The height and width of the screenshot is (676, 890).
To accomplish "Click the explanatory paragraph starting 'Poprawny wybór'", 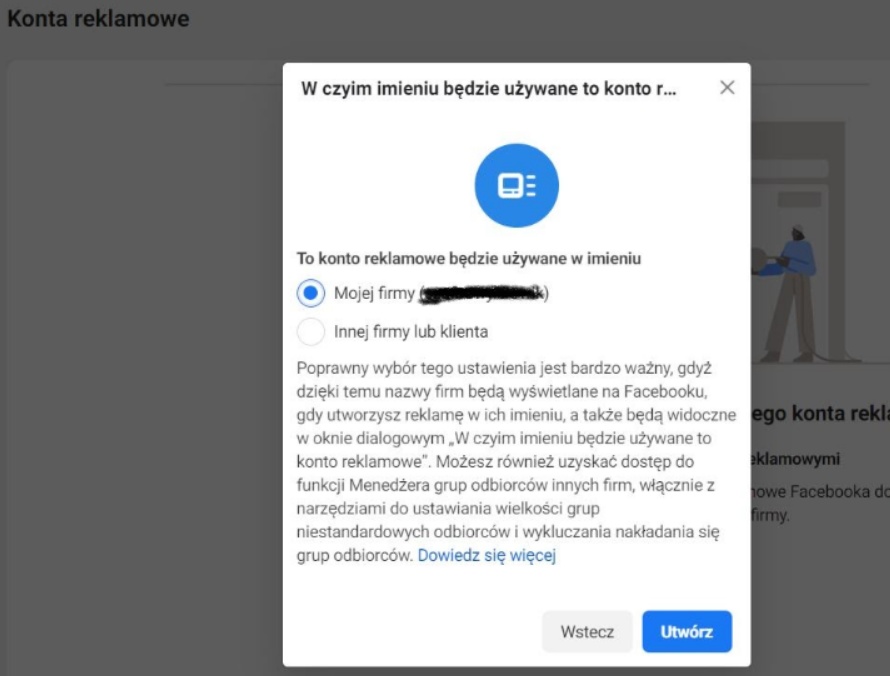I will (516, 461).
